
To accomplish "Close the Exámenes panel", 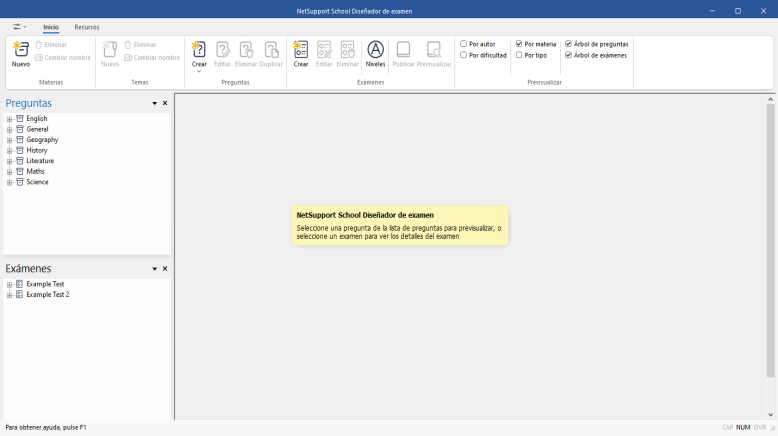I will pyautogui.click(x=165, y=268).
